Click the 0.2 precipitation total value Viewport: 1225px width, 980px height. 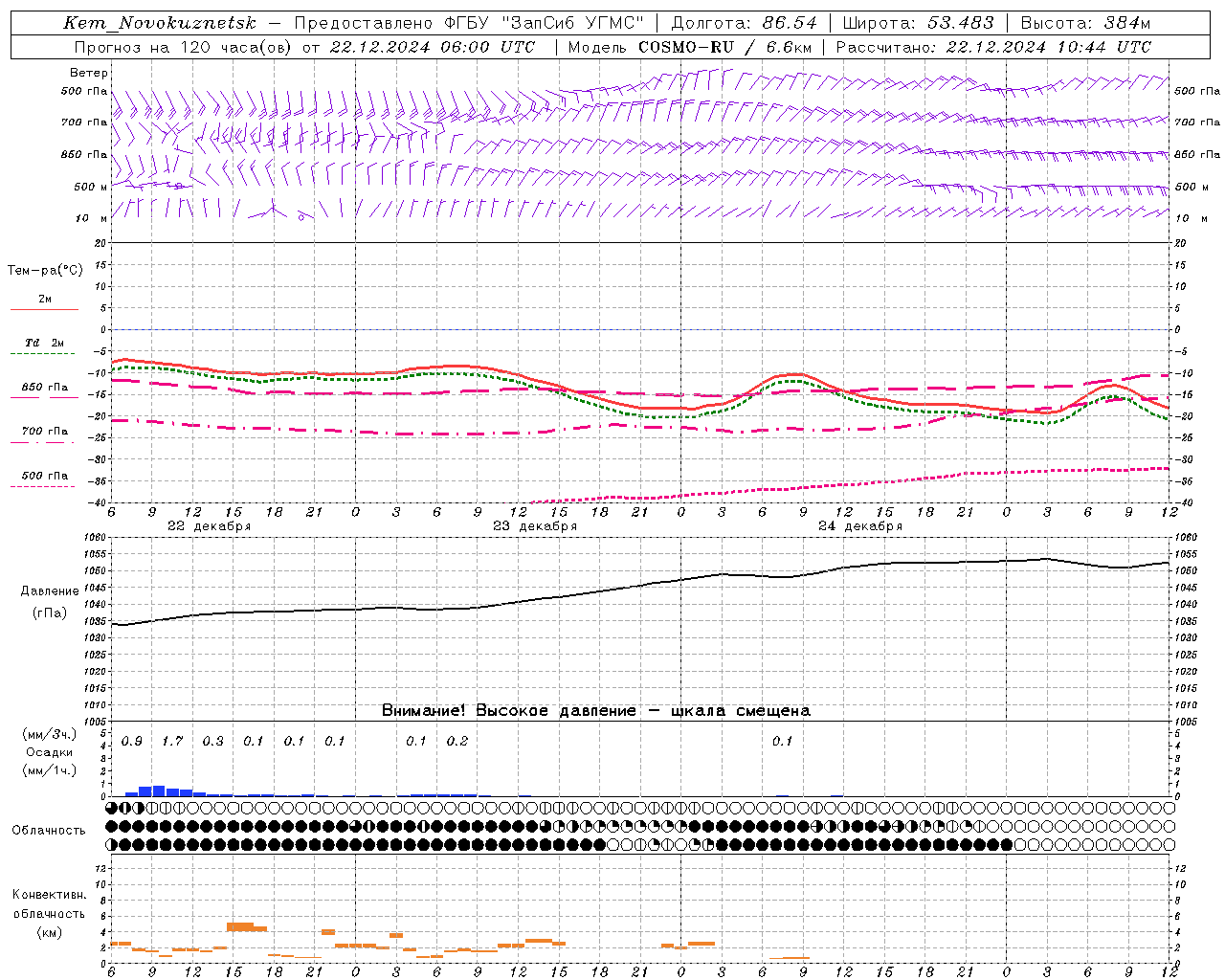click(x=457, y=742)
